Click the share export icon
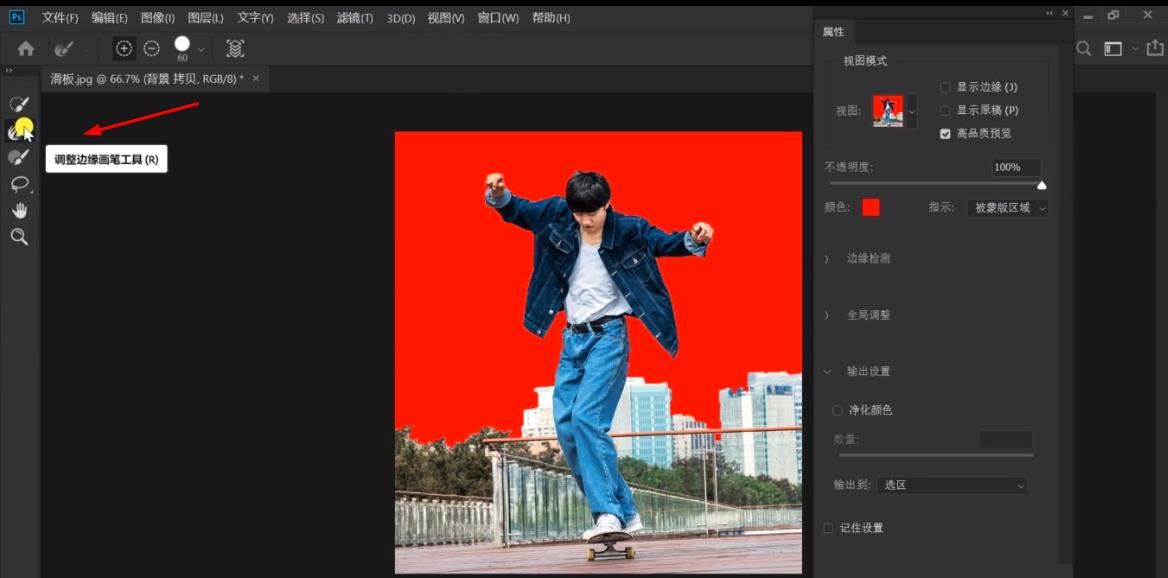The image size is (1168, 578). (x=1155, y=48)
